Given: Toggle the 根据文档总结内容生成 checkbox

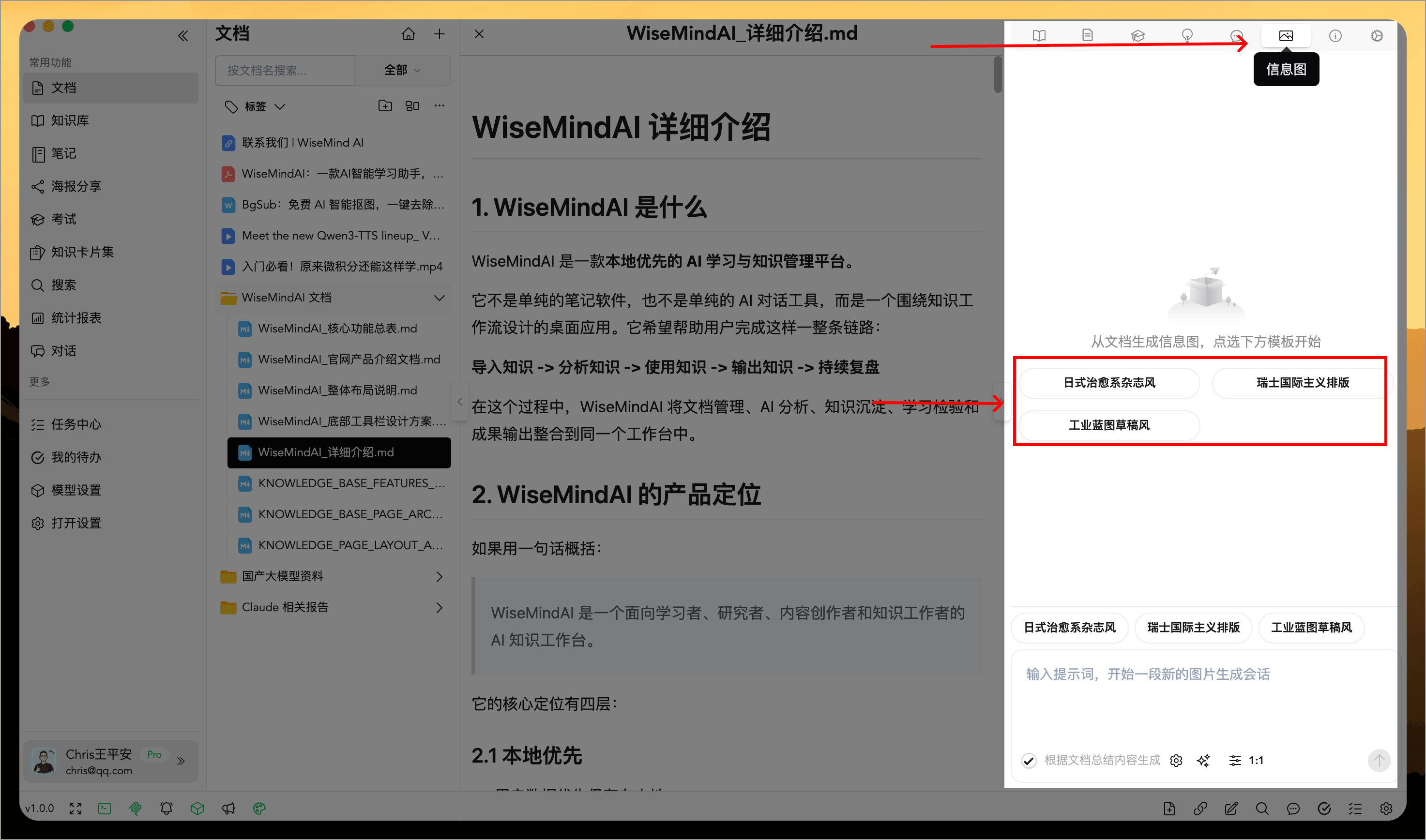Looking at the screenshot, I should pyautogui.click(x=1029, y=760).
